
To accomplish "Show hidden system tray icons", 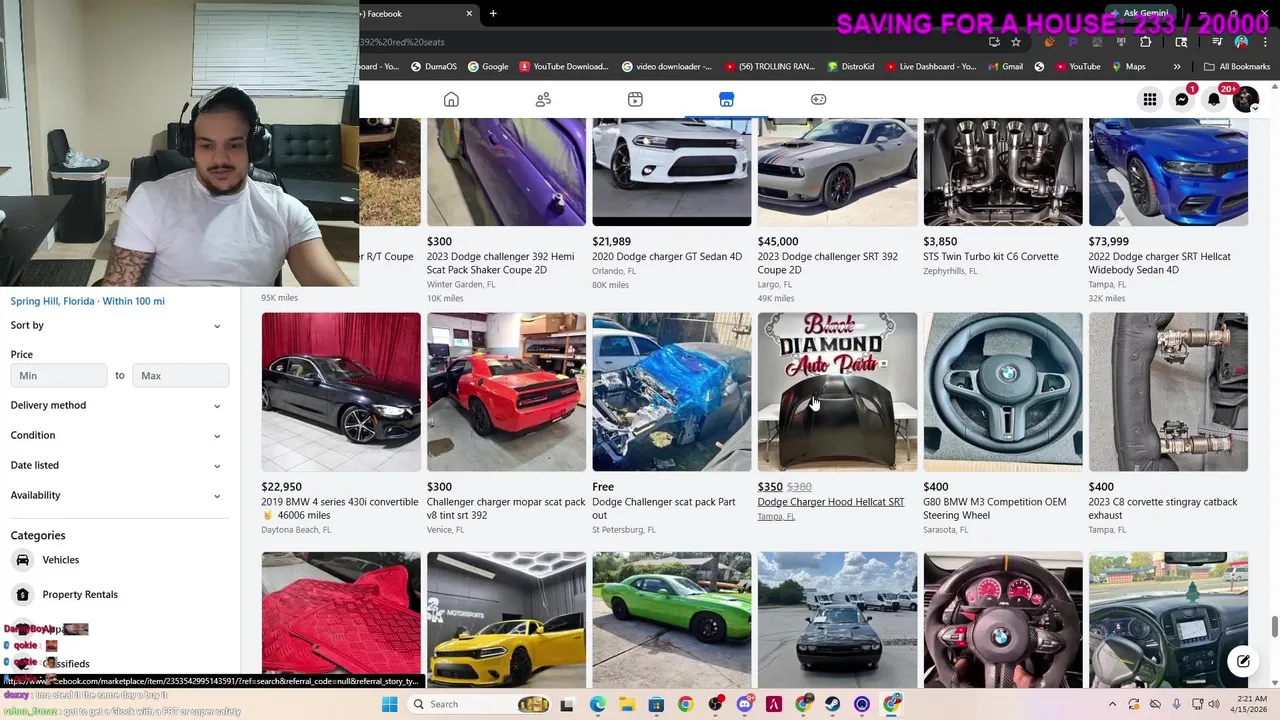I will pyautogui.click(x=1112, y=704).
